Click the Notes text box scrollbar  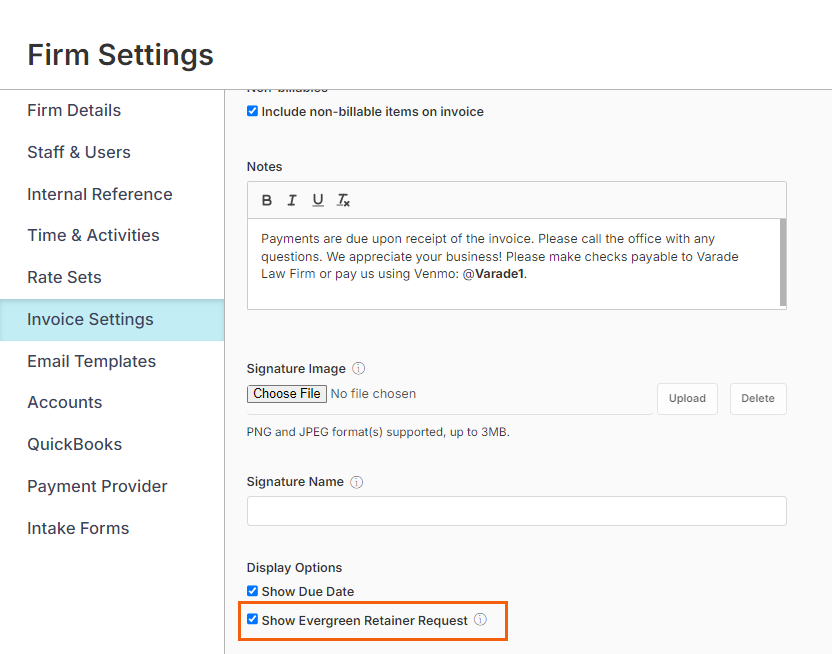click(x=782, y=262)
